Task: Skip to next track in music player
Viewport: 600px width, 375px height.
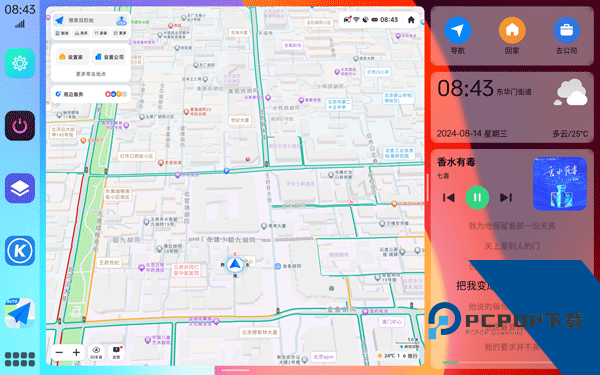Action: (x=506, y=197)
